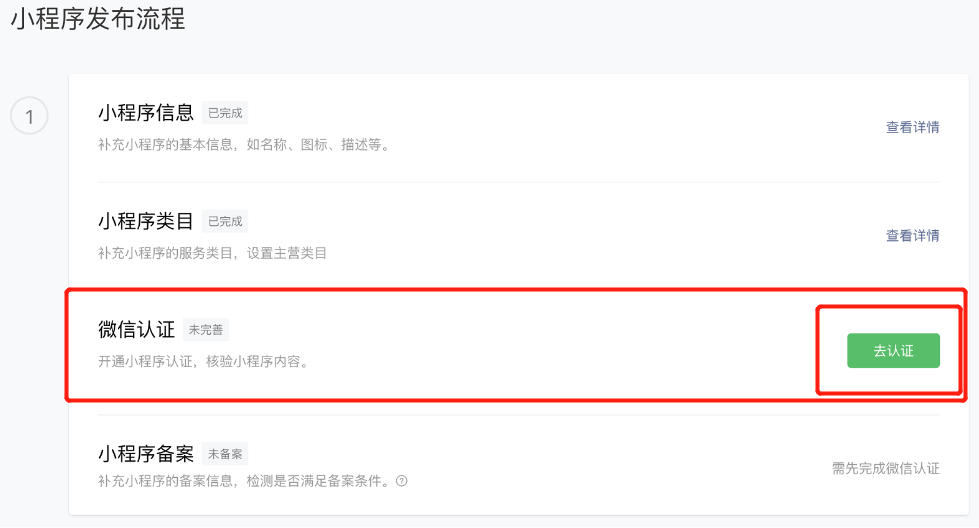Click the 小程序发布流程 page title
The height and width of the screenshot is (528, 979).
[98, 19]
